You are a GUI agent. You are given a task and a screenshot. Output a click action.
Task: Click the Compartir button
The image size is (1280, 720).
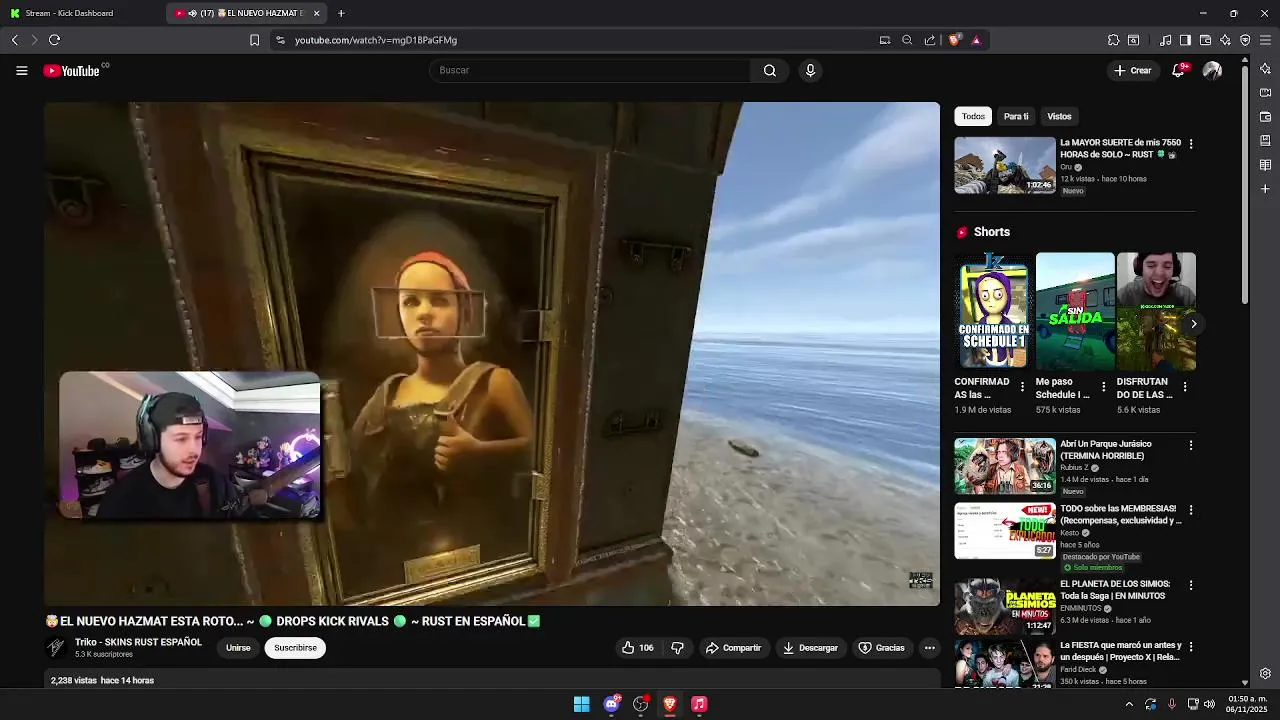(733, 648)
